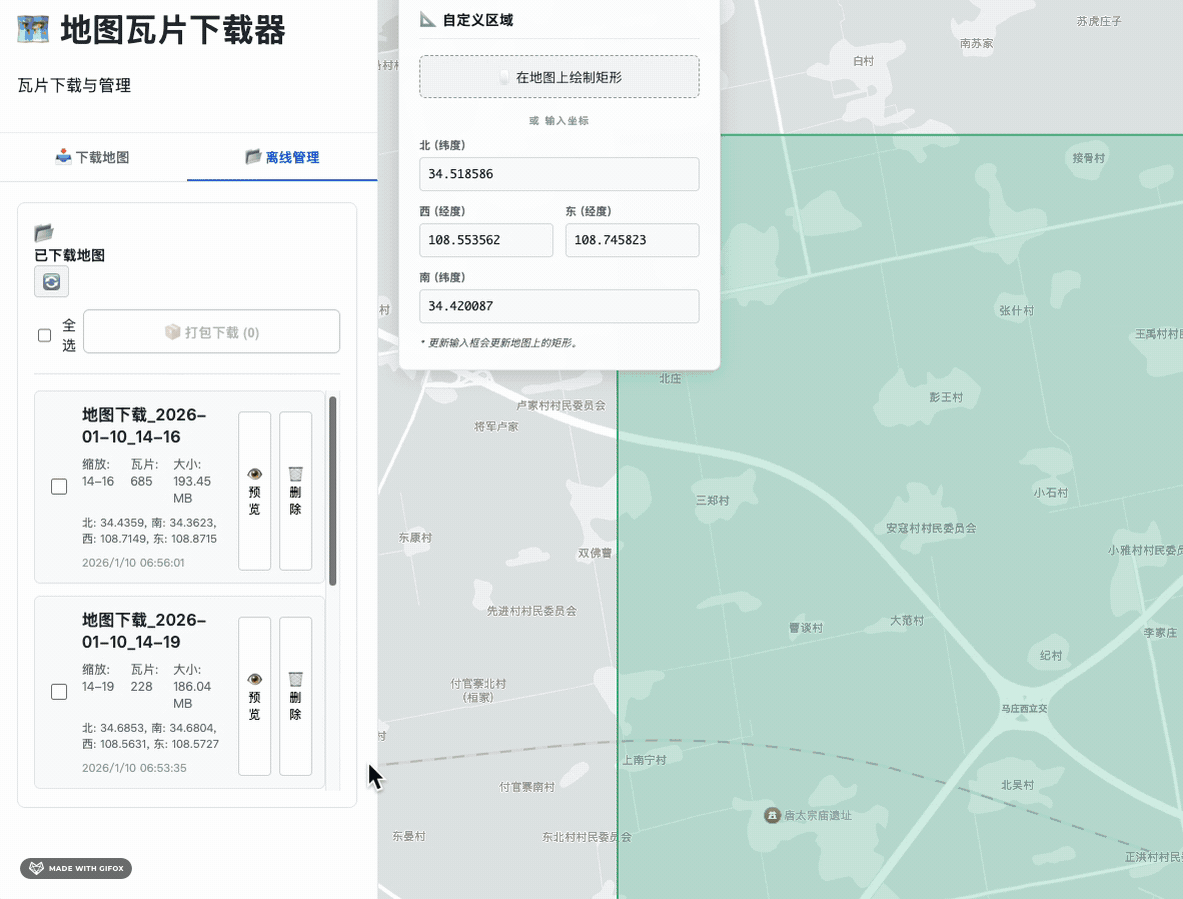1183x899 pixels.
Task: Switch to the 下载地图 tab
Action: coord(94,157)
